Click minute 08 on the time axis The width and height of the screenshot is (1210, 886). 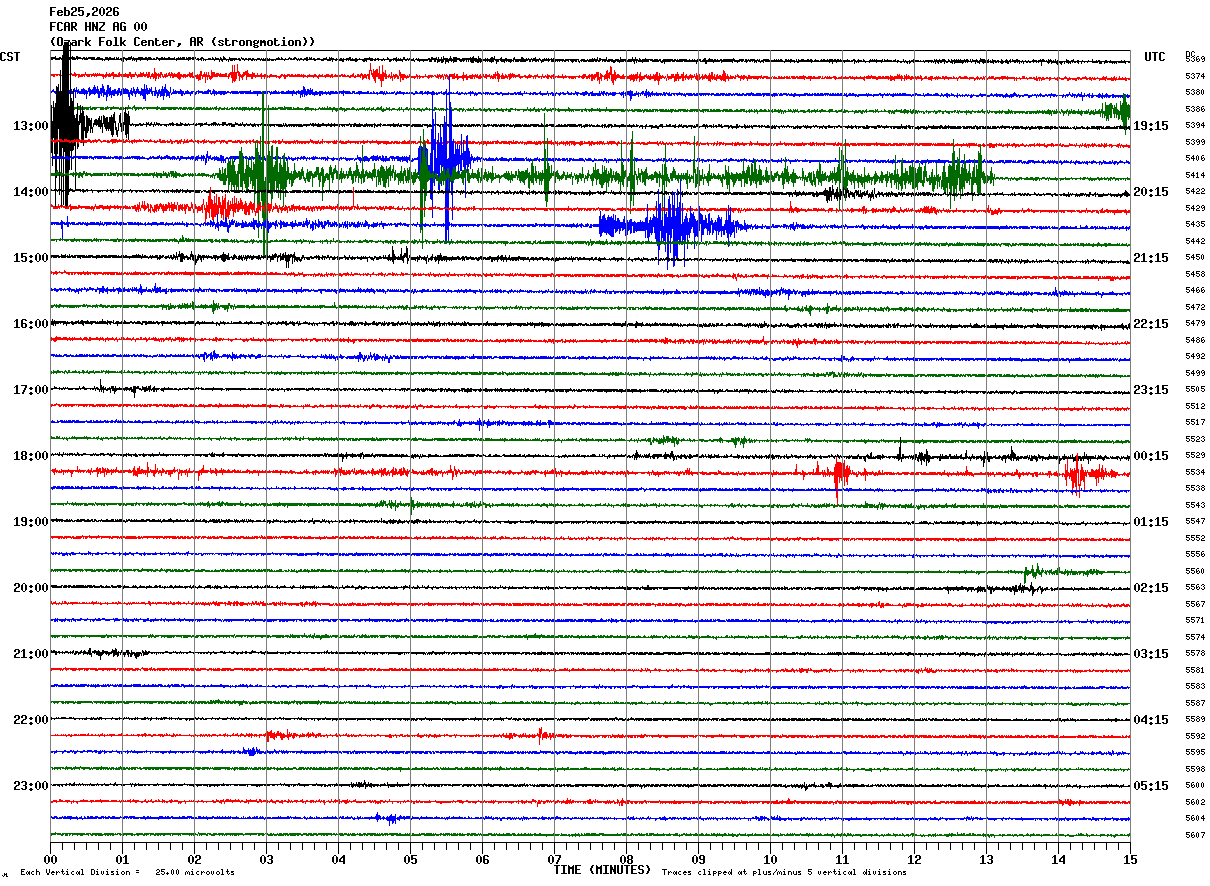point(626,859)
